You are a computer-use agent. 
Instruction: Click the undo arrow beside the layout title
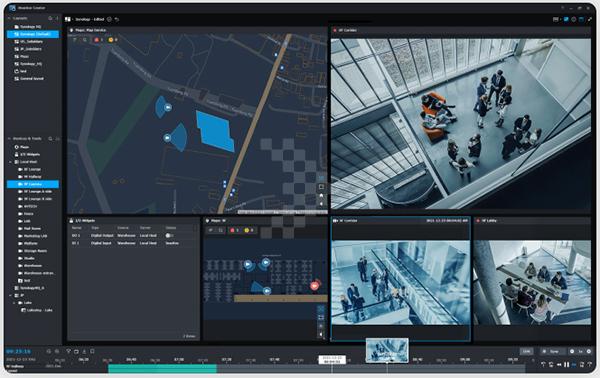(117, 19)
